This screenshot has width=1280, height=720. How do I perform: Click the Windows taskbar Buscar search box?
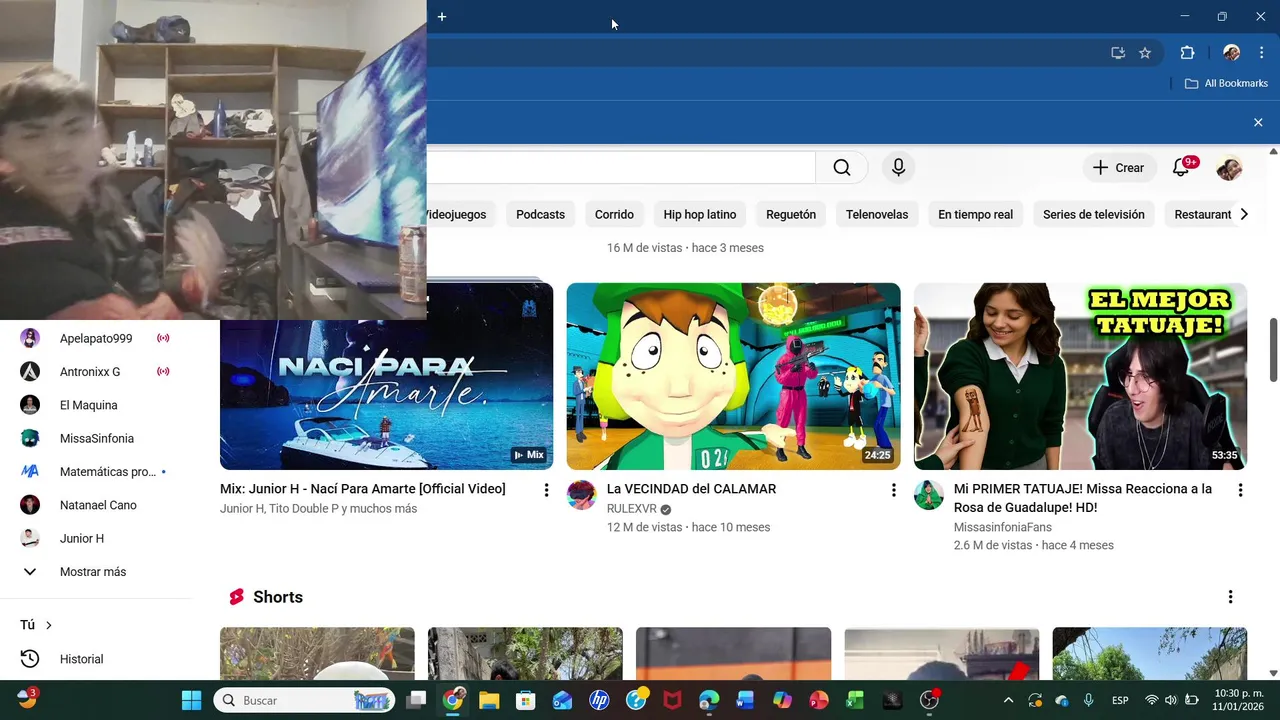304,700
